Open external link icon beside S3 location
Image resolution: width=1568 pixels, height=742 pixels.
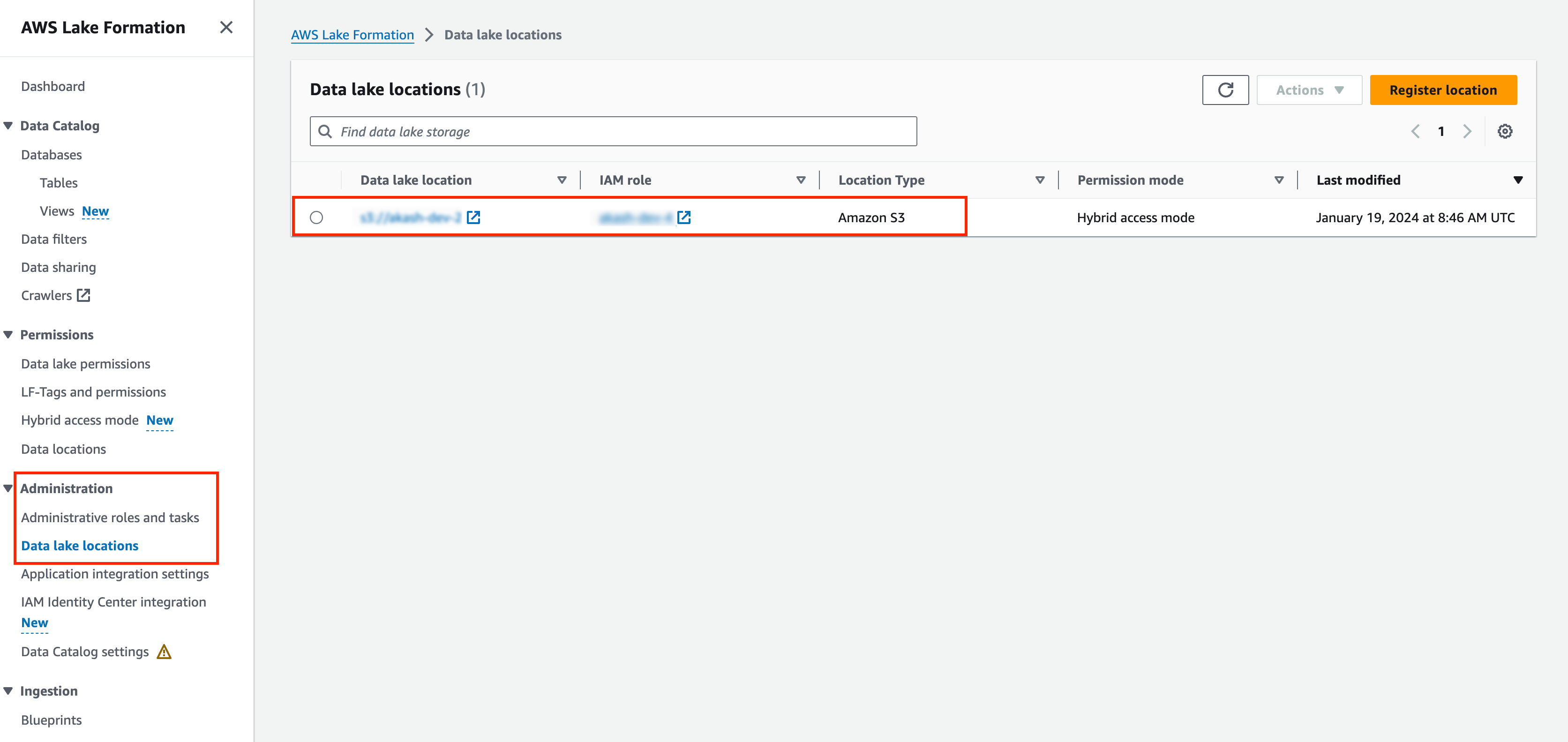pos(473,217)
